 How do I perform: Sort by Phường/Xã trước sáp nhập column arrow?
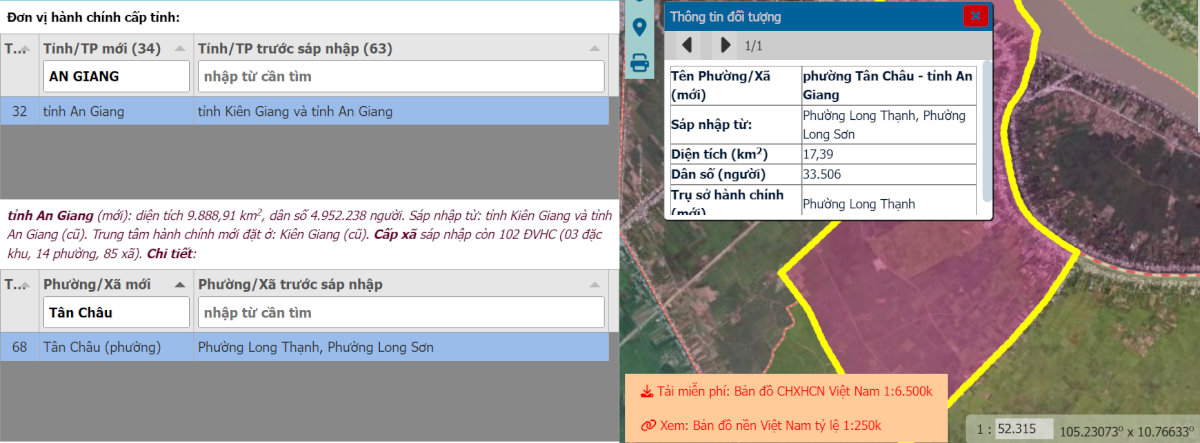pyautogui.click(x=595, y=285)
